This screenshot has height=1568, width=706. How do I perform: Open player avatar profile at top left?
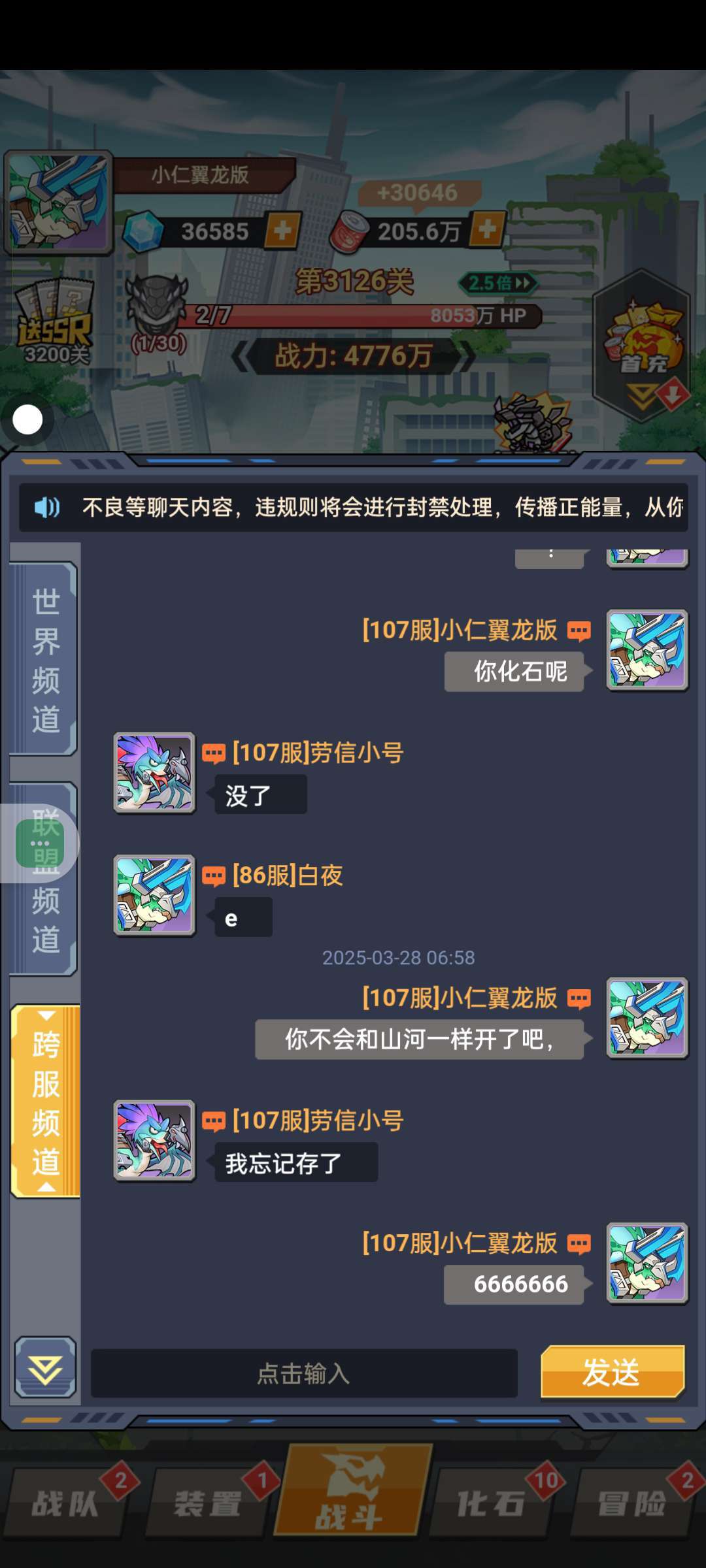click(59, 202)
